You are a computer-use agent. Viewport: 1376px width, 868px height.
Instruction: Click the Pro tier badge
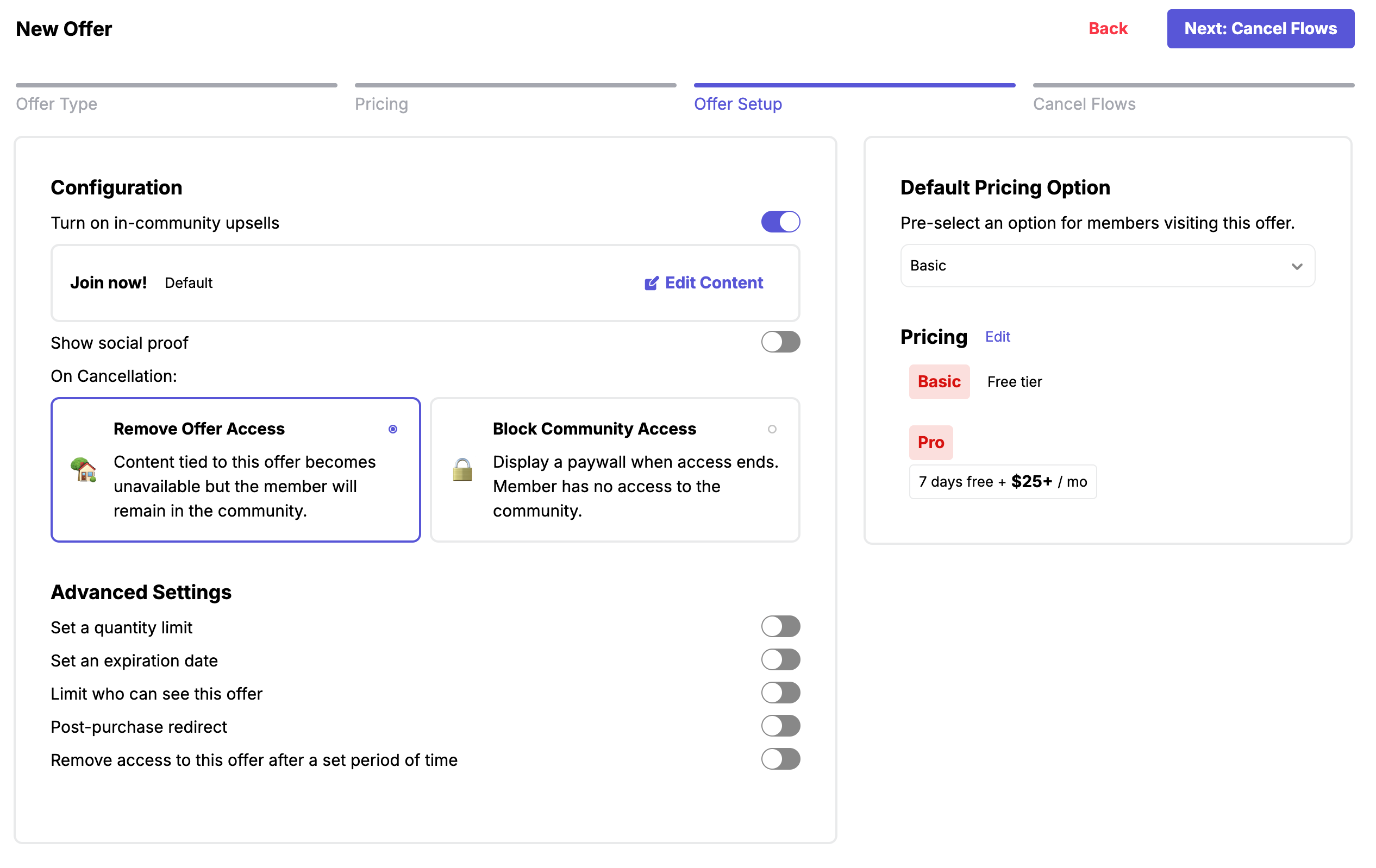930,442
